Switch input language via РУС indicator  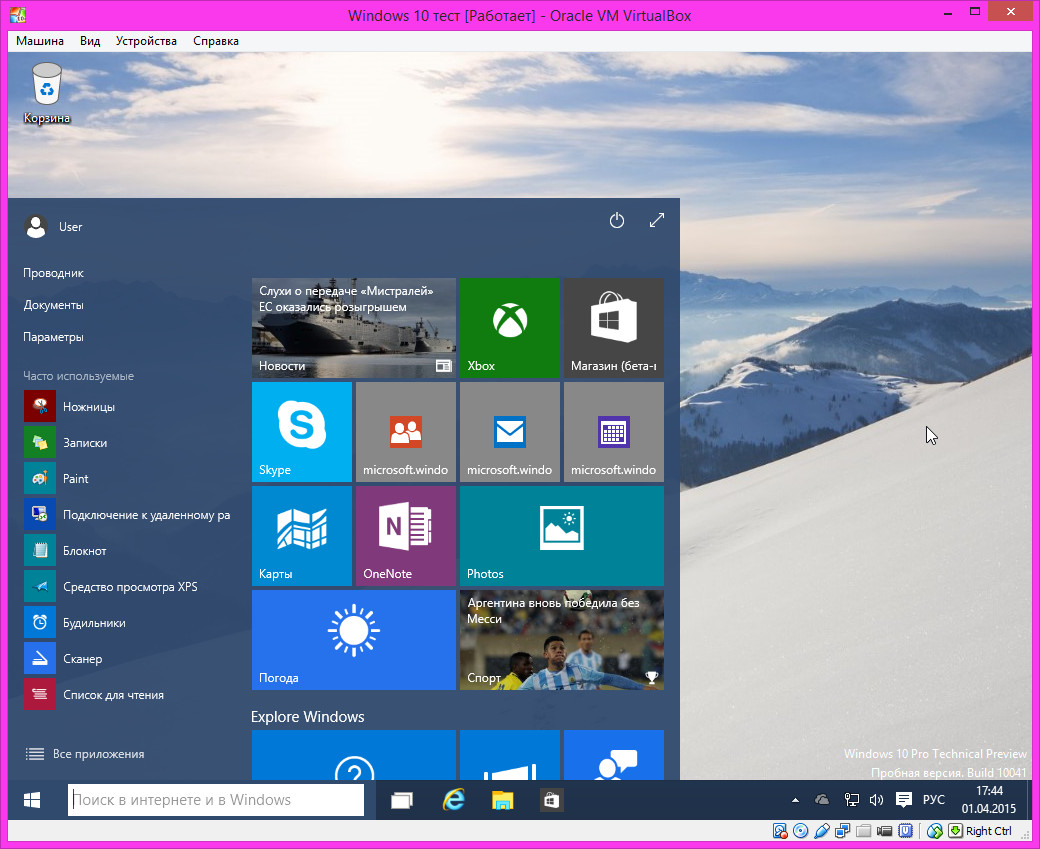point(933,800)
